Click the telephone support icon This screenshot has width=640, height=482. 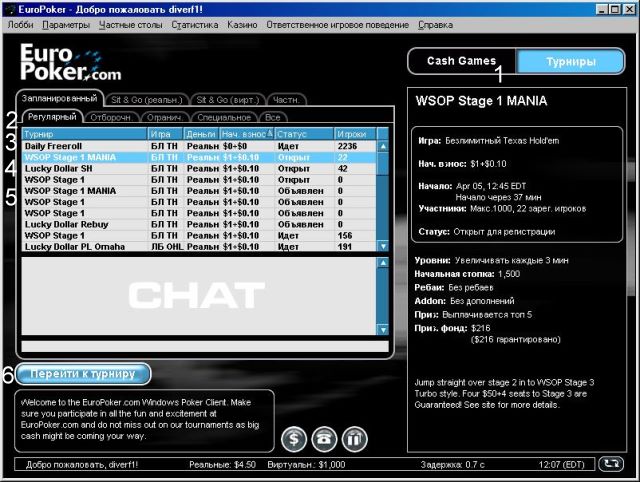[x=324, y=439]
